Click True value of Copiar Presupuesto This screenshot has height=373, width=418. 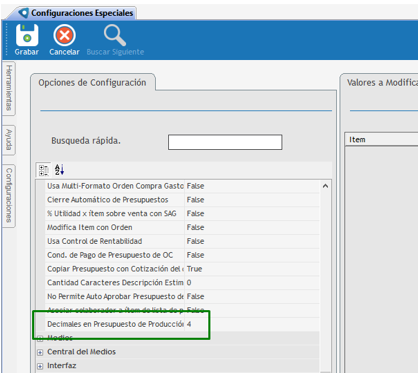pyautogui.click(x=194, y=269)
